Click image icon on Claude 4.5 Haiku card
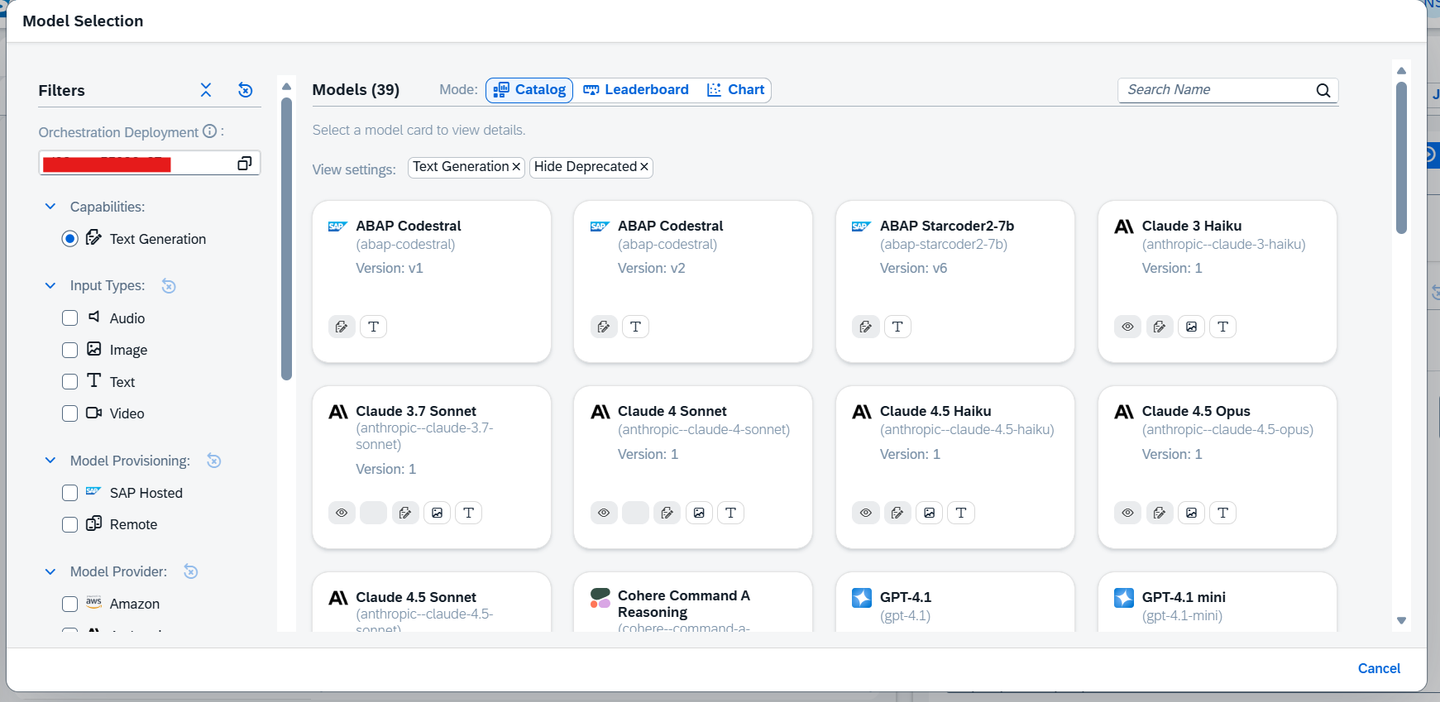 tap(929, 512)
